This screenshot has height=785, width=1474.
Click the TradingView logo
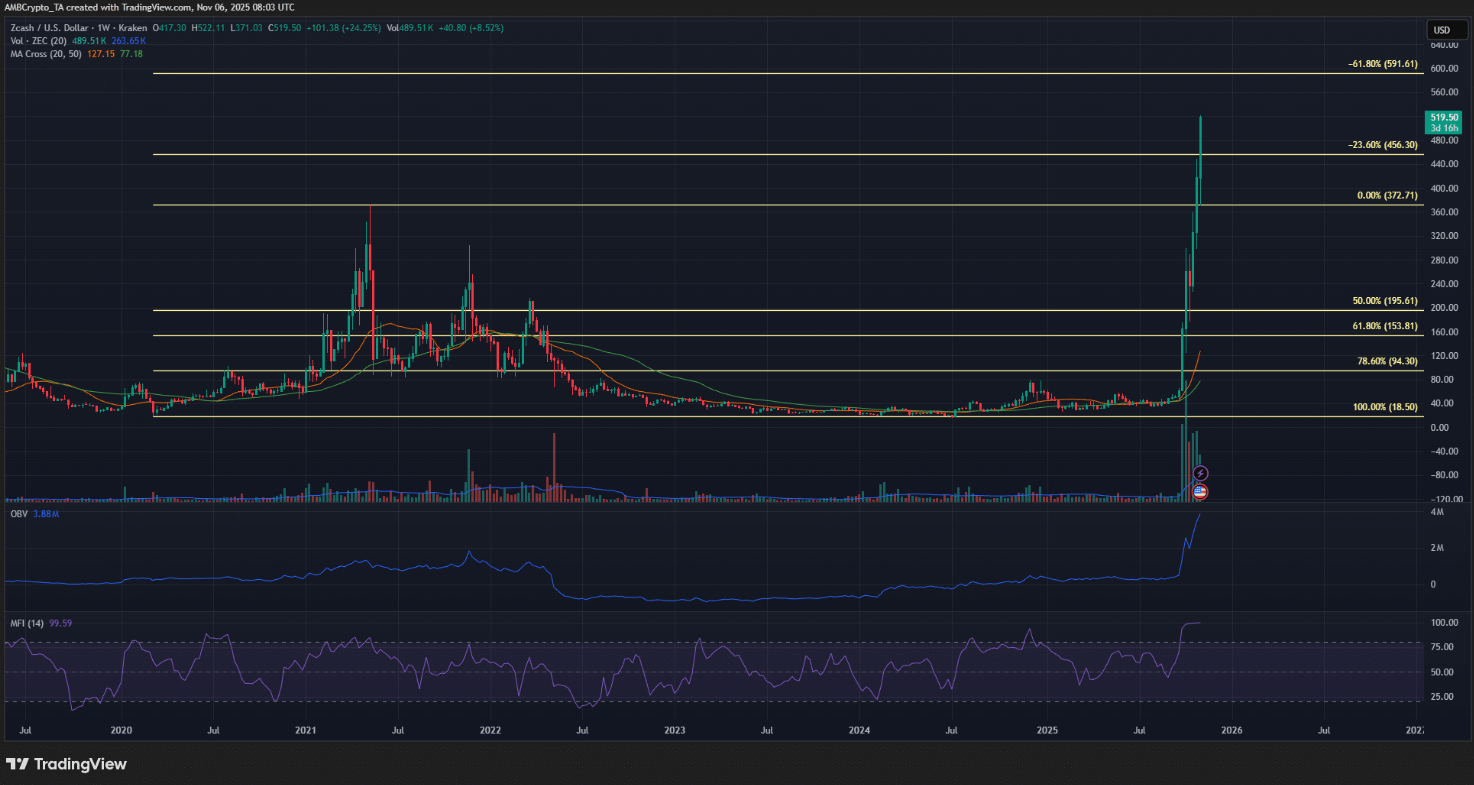tap(67, 764)
